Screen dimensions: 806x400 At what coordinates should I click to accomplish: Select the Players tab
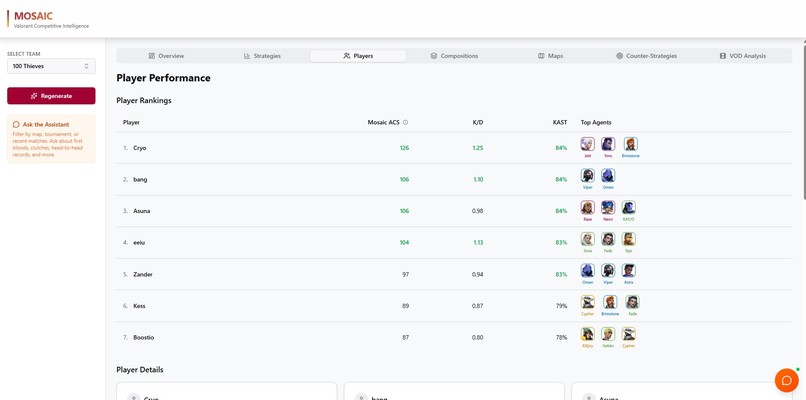pyautogui.click(x=358, y=56)
